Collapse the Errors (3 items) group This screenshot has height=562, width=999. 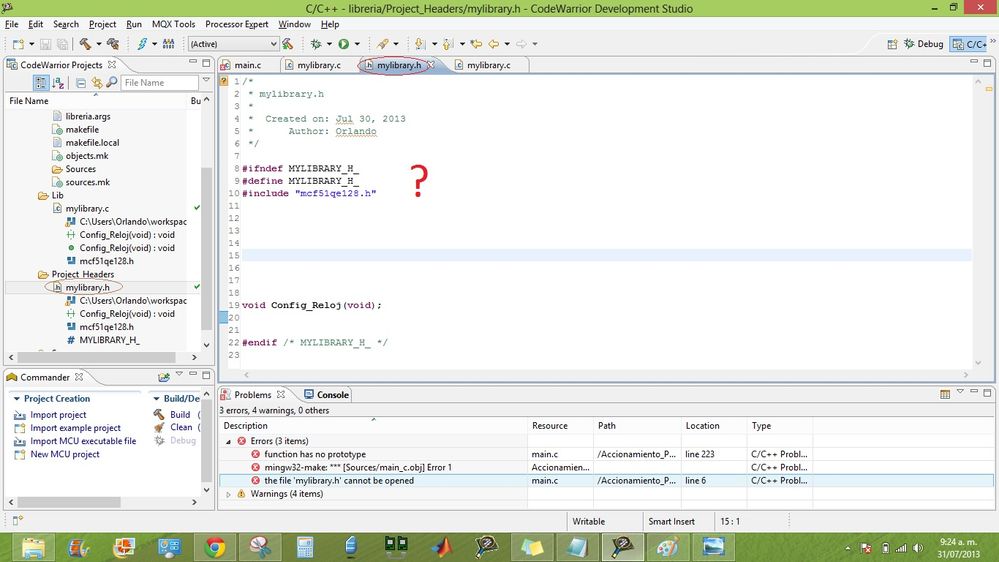(228, 441)
